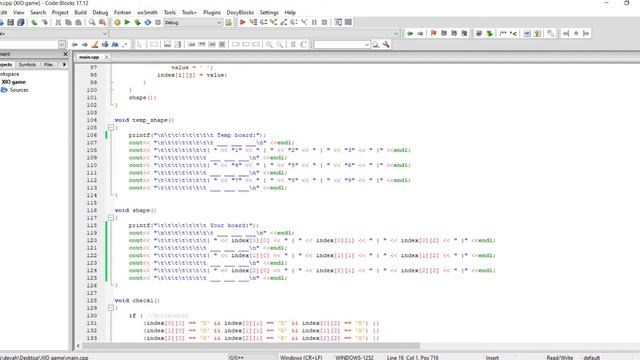Viewport: 640px width, 360px height.
Task: Cut the selected text
Action: click(x=58, y=22)
